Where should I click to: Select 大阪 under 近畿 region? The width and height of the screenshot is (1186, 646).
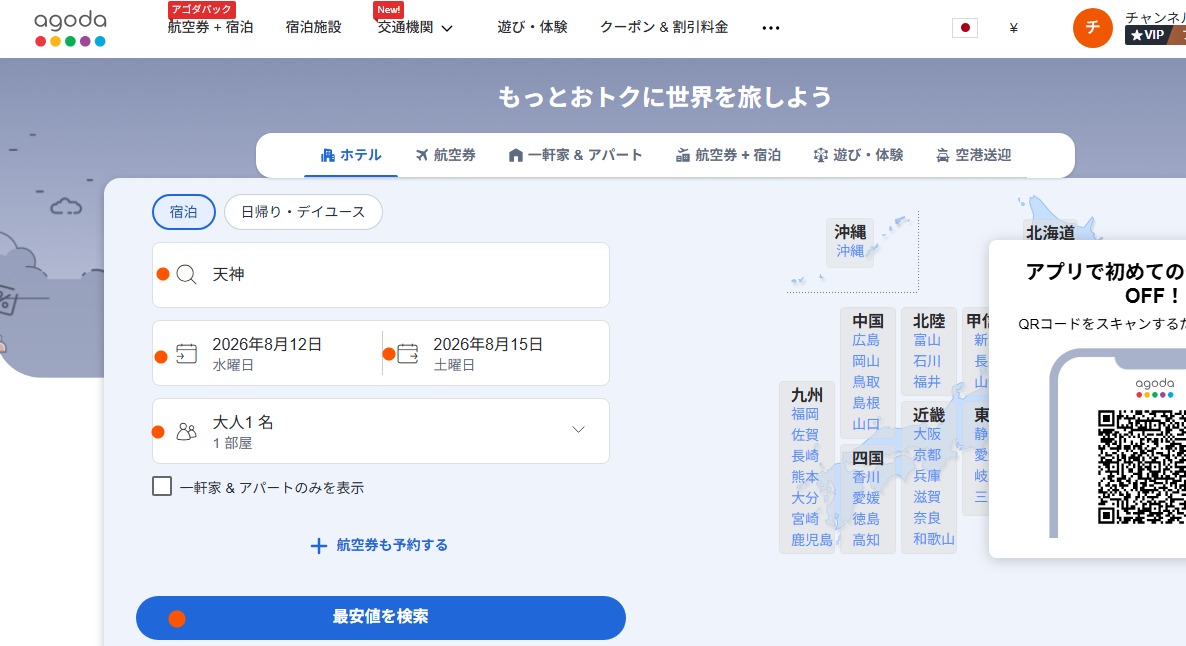[927, 434]
